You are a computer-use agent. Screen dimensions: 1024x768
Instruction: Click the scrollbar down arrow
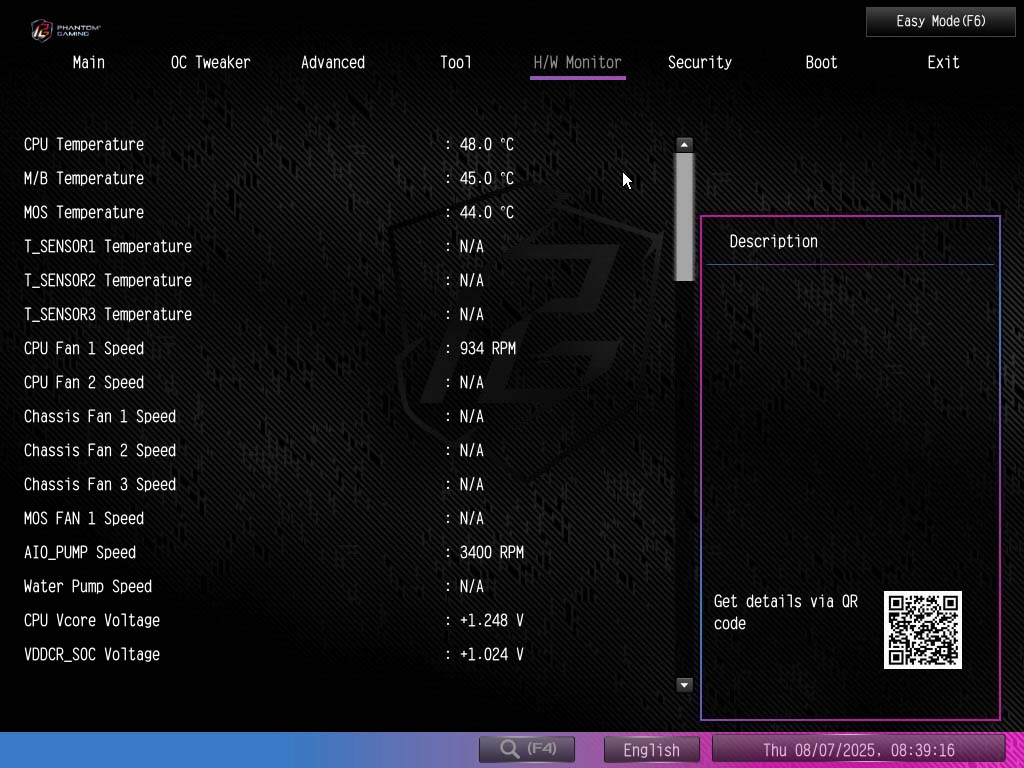click(684, 685)
